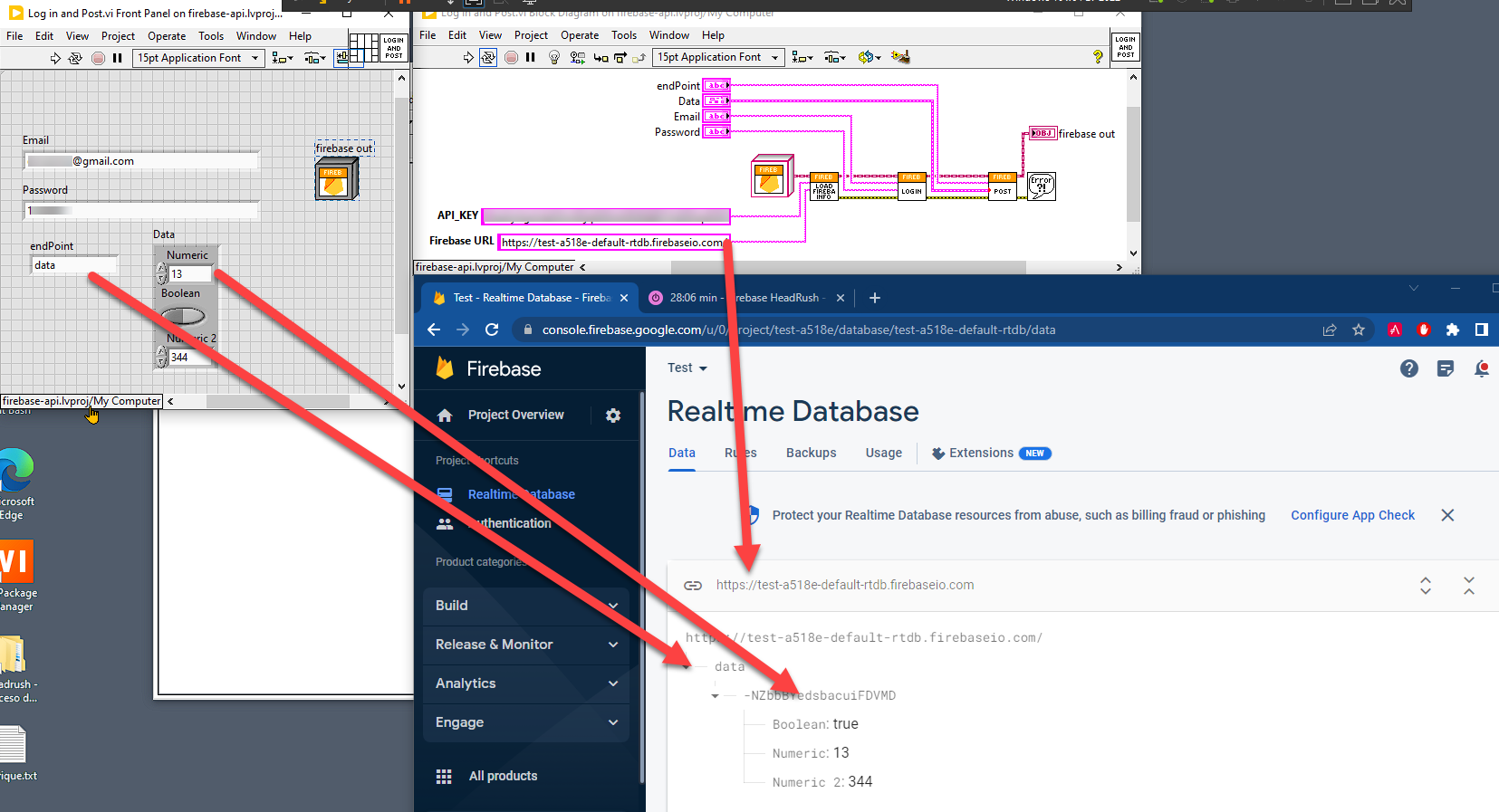Click Clean Up Diagram broom icon
The image size is (1499, 812).
tap(899, 57)
